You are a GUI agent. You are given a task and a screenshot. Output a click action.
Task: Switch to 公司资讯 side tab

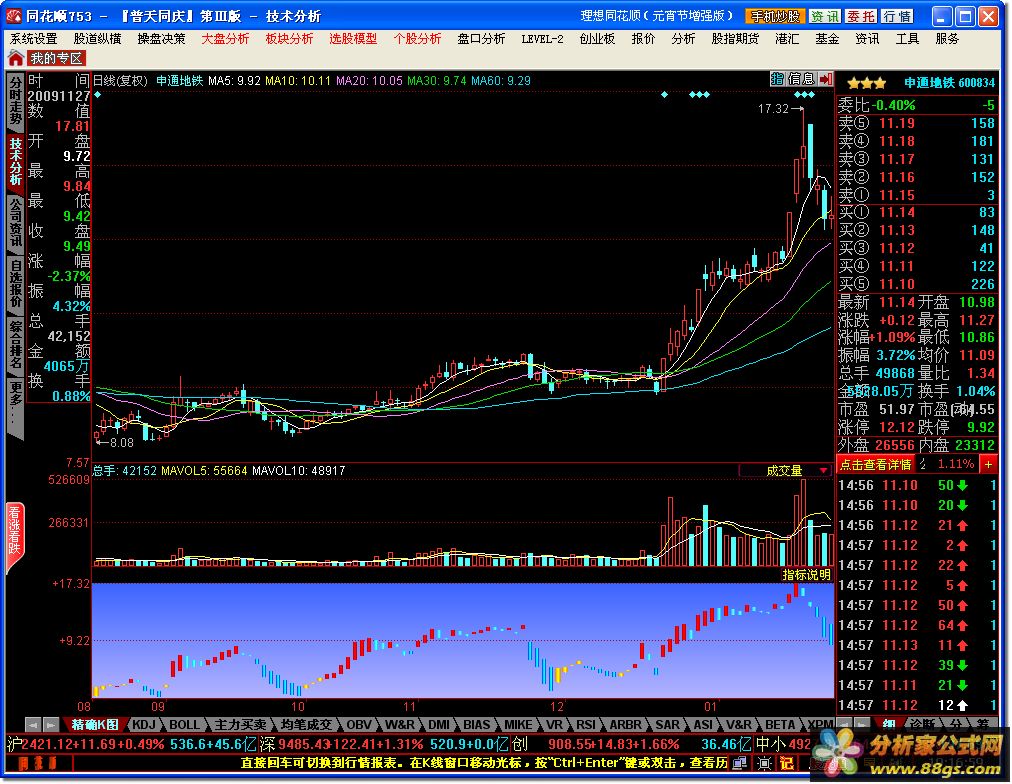pyautogui.click(x=15, y=223)
